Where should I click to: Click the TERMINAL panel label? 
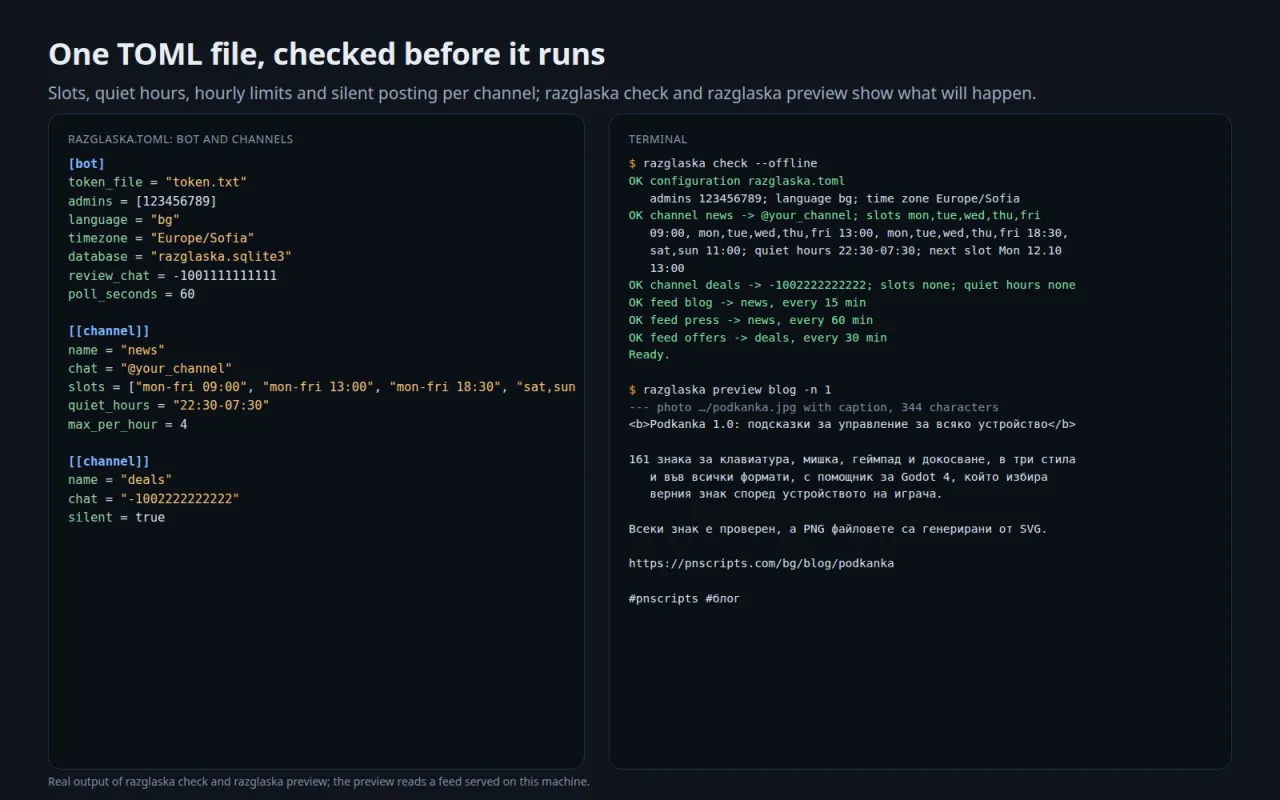(658, 139)
